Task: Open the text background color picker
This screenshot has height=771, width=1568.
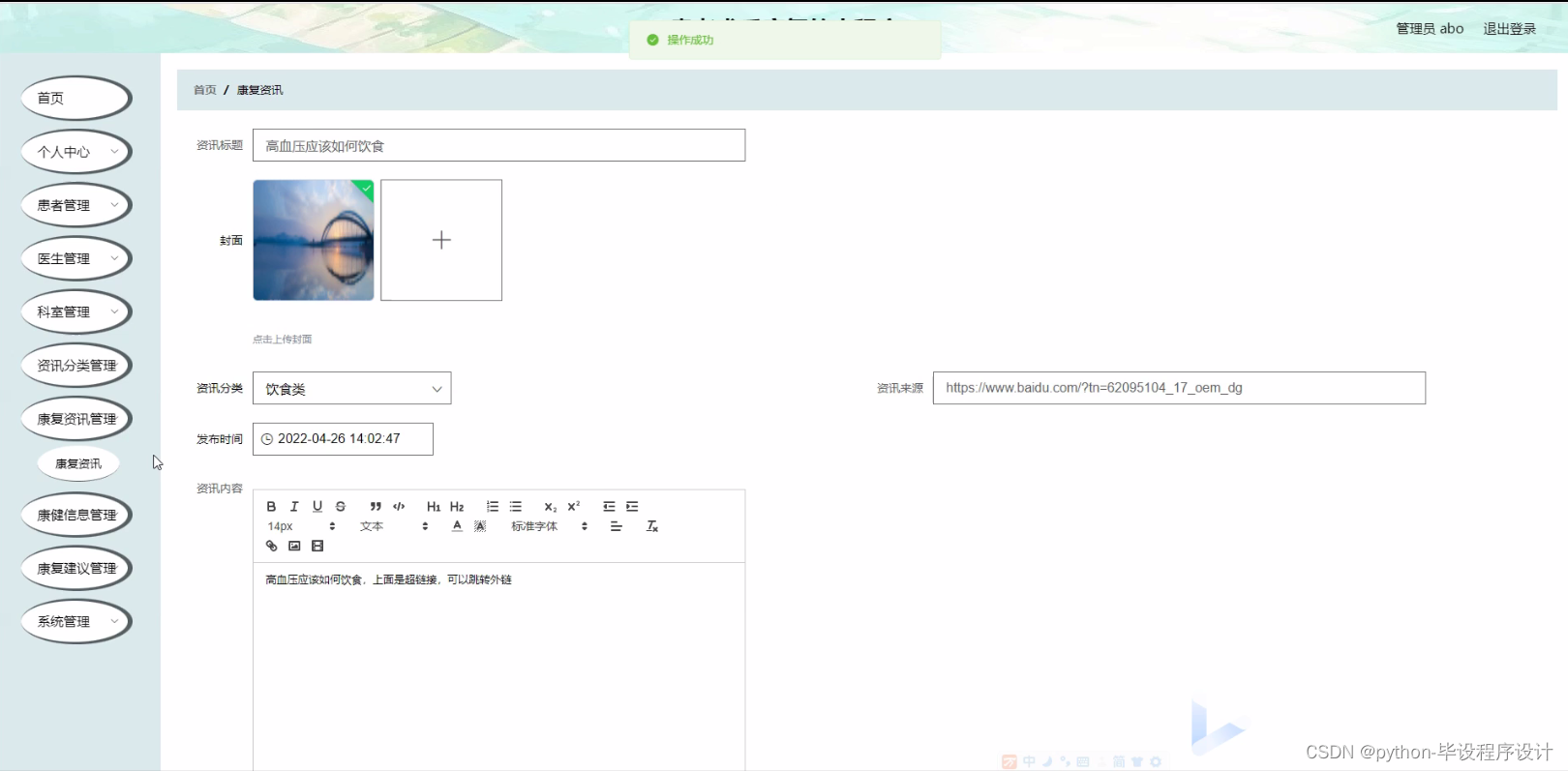Action: [x=480, y=526]
